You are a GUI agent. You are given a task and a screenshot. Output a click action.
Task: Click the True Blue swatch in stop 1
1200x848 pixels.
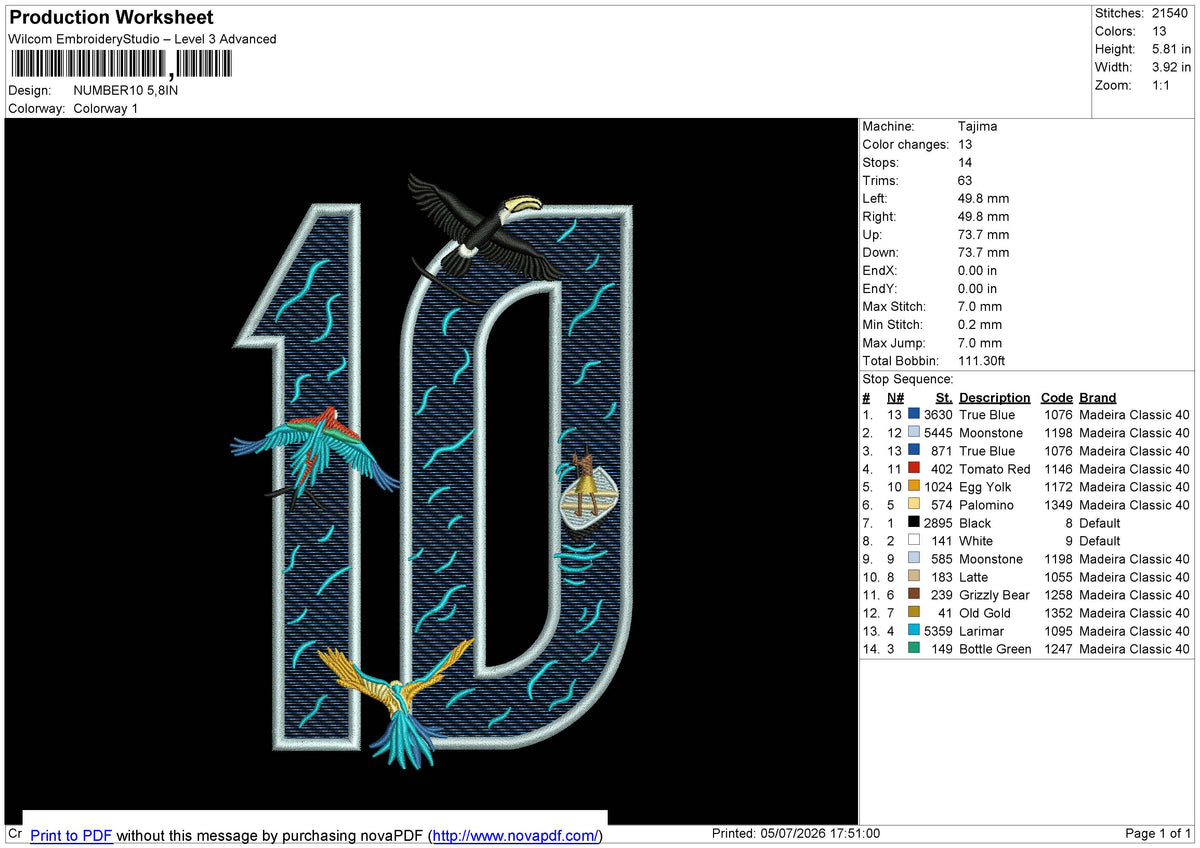(914, 414)
